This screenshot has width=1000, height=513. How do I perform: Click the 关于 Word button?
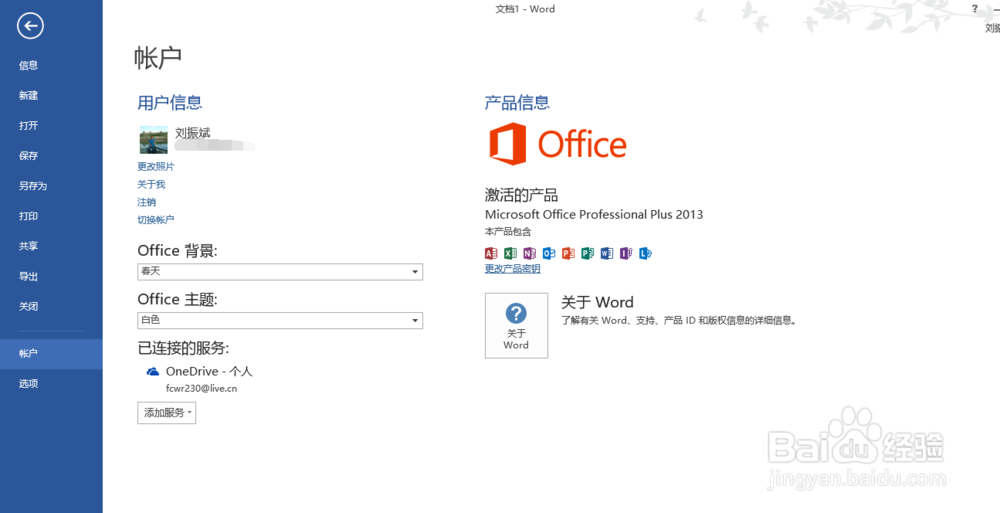pos(516,325)
